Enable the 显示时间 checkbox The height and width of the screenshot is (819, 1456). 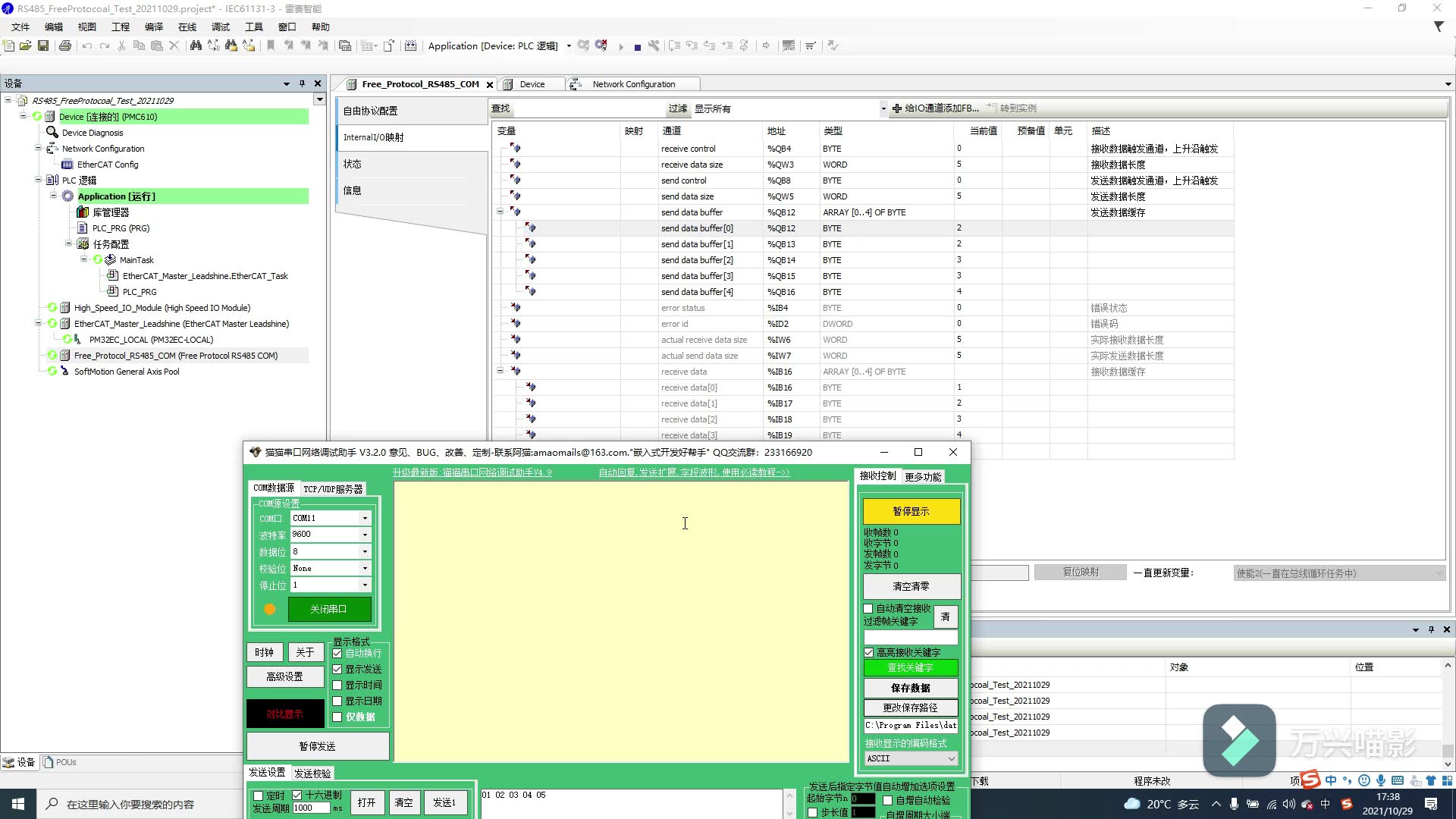[337, 685]
